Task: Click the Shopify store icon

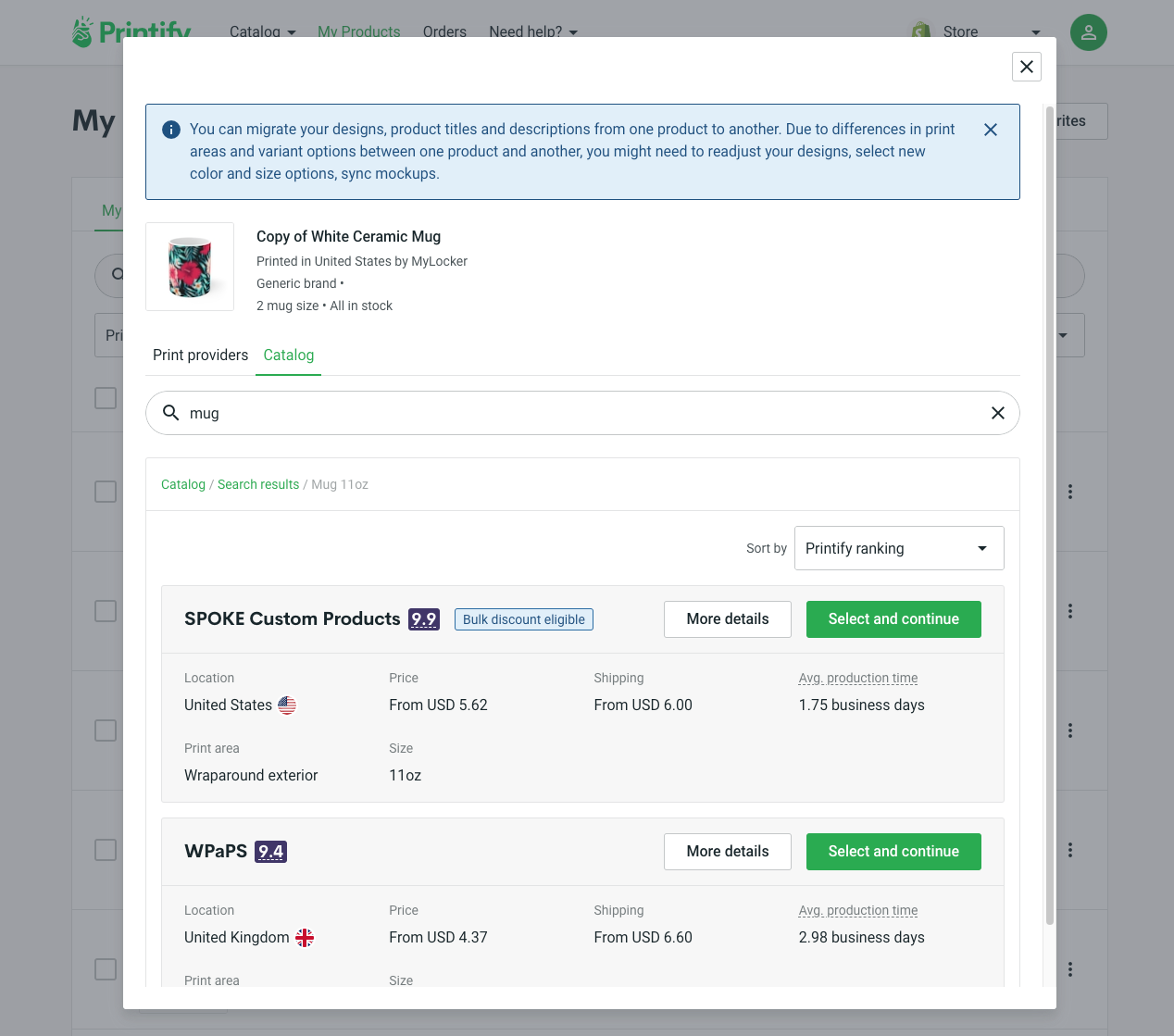Action: coord(921,31)
